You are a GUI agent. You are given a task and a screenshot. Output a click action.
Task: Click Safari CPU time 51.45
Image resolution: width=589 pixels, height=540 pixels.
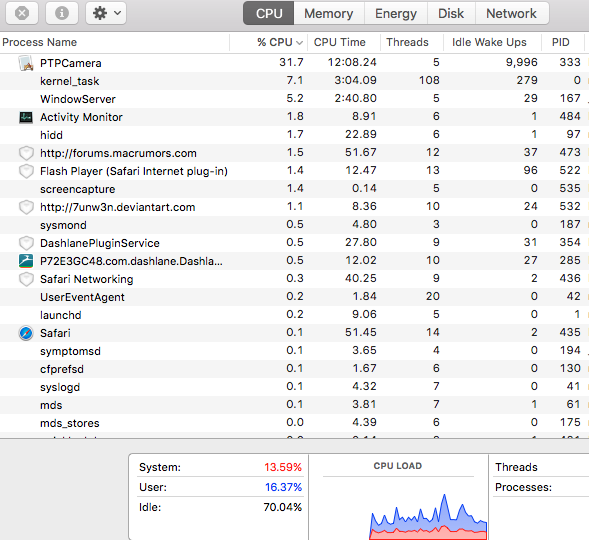(361, 332)
